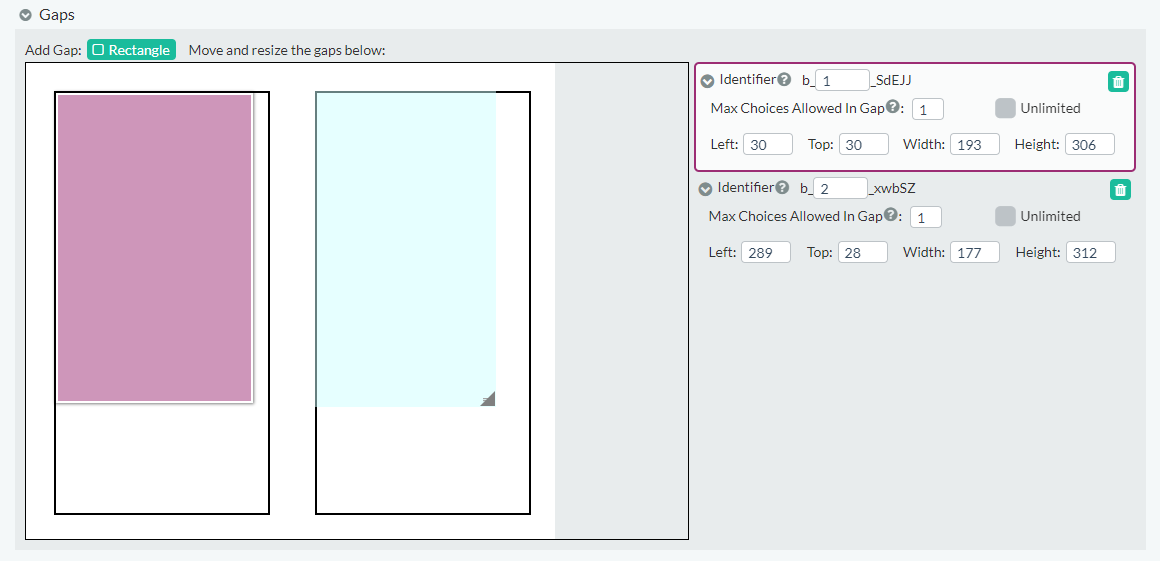Click the '_SdEJJ' identifier suffix text
This screenshot has height=561, width=1160.
(891, 80)
